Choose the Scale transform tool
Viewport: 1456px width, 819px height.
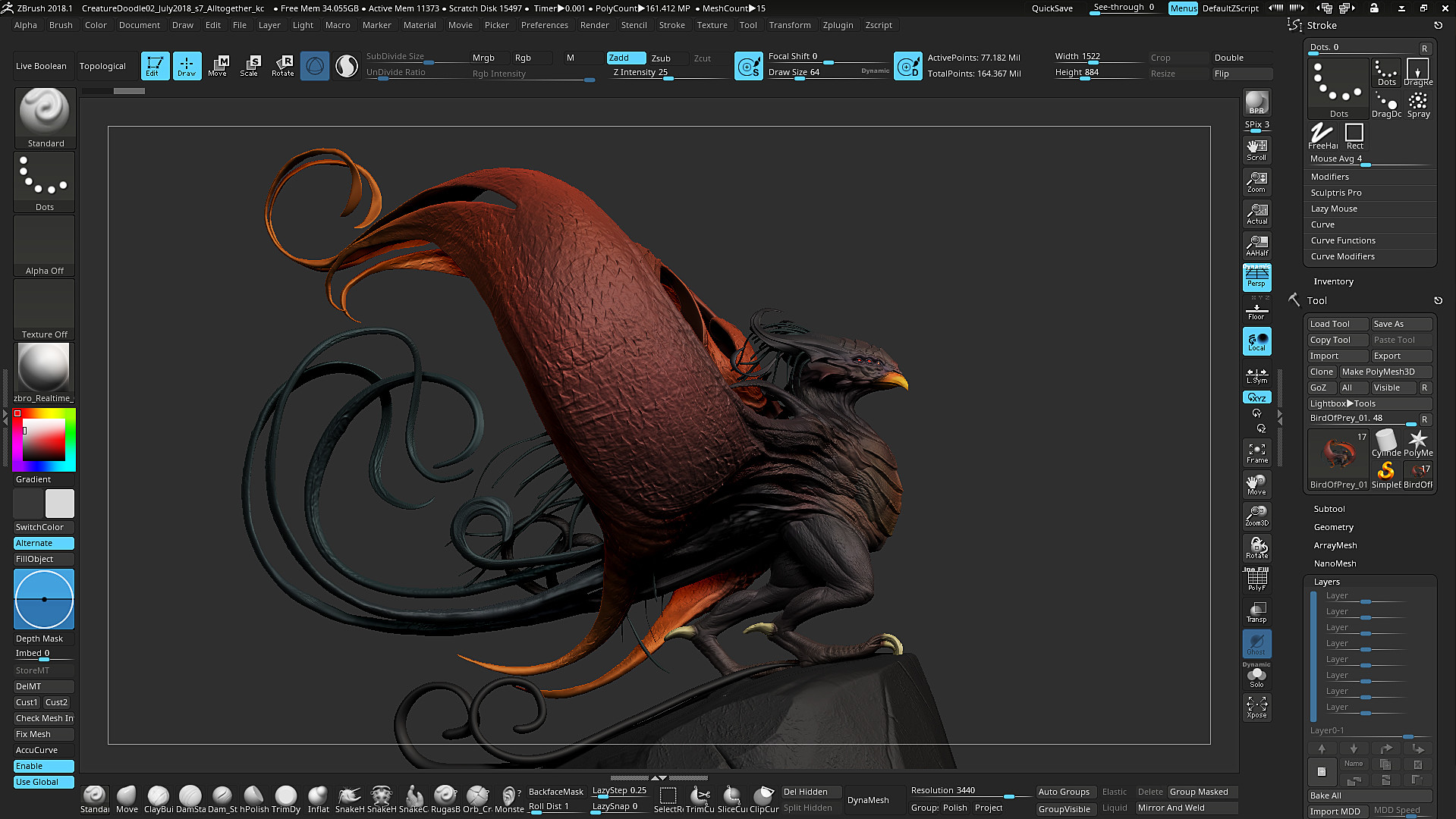(250, 66)
